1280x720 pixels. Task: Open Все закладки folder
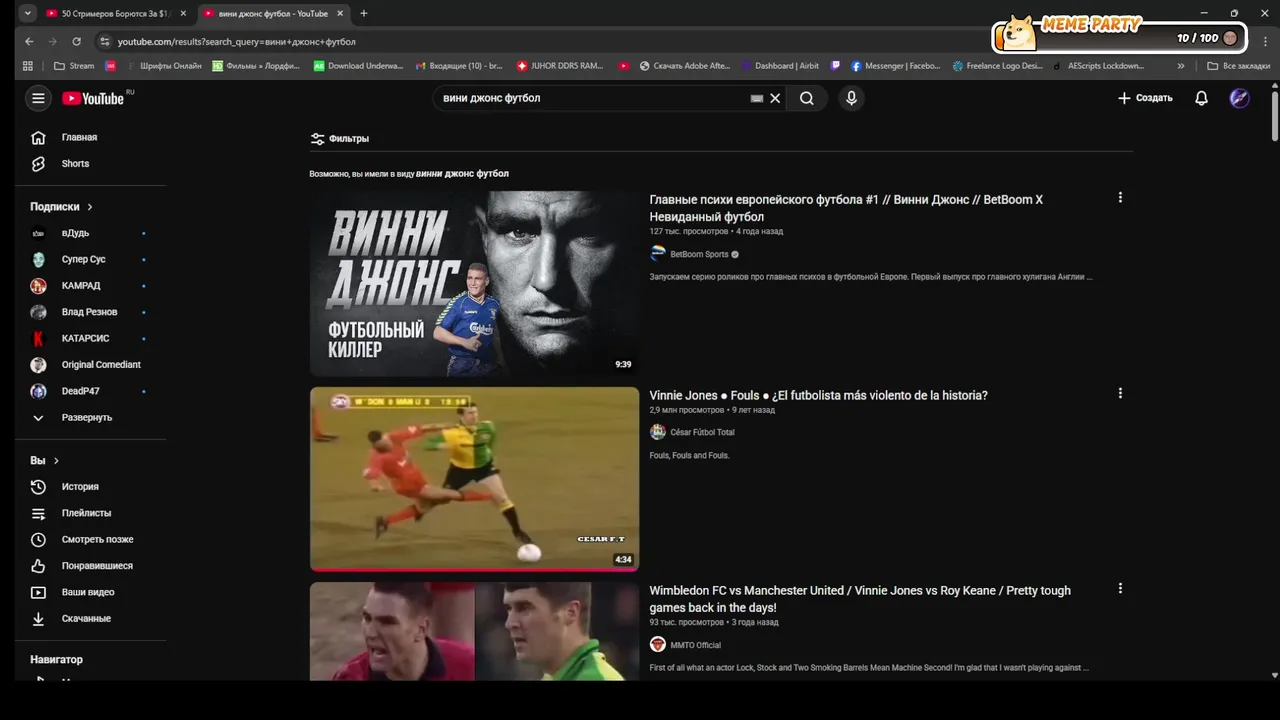tap(1238, 66)
